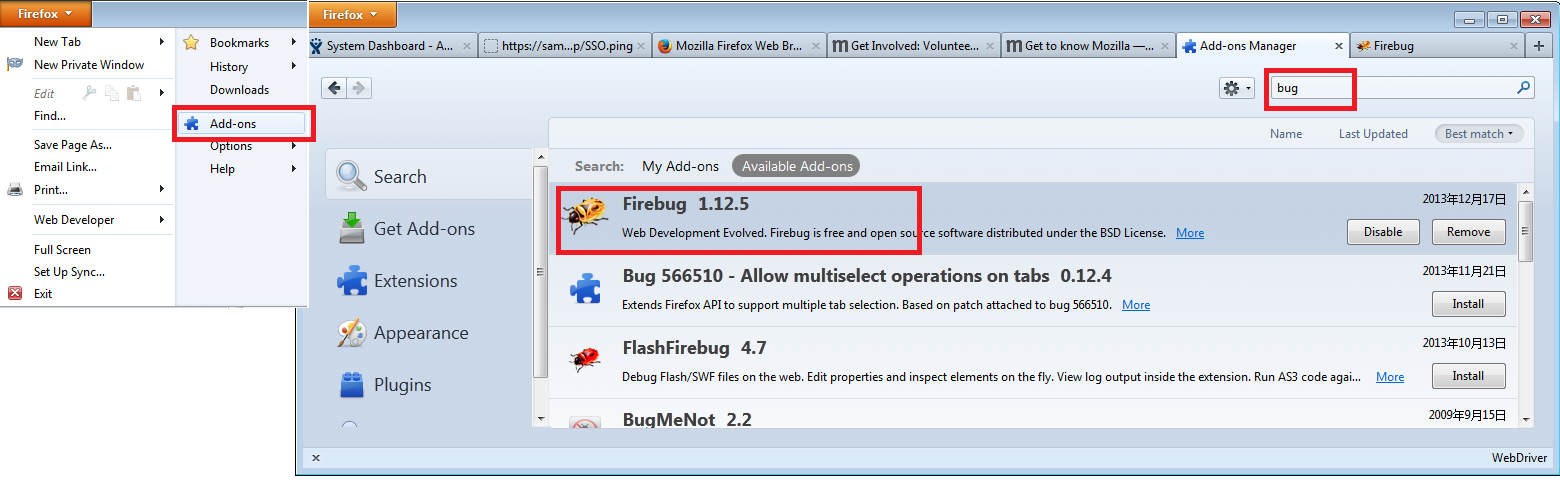
Task: Click the Bookmarks star icon
Action: click(x=191, y=42)
